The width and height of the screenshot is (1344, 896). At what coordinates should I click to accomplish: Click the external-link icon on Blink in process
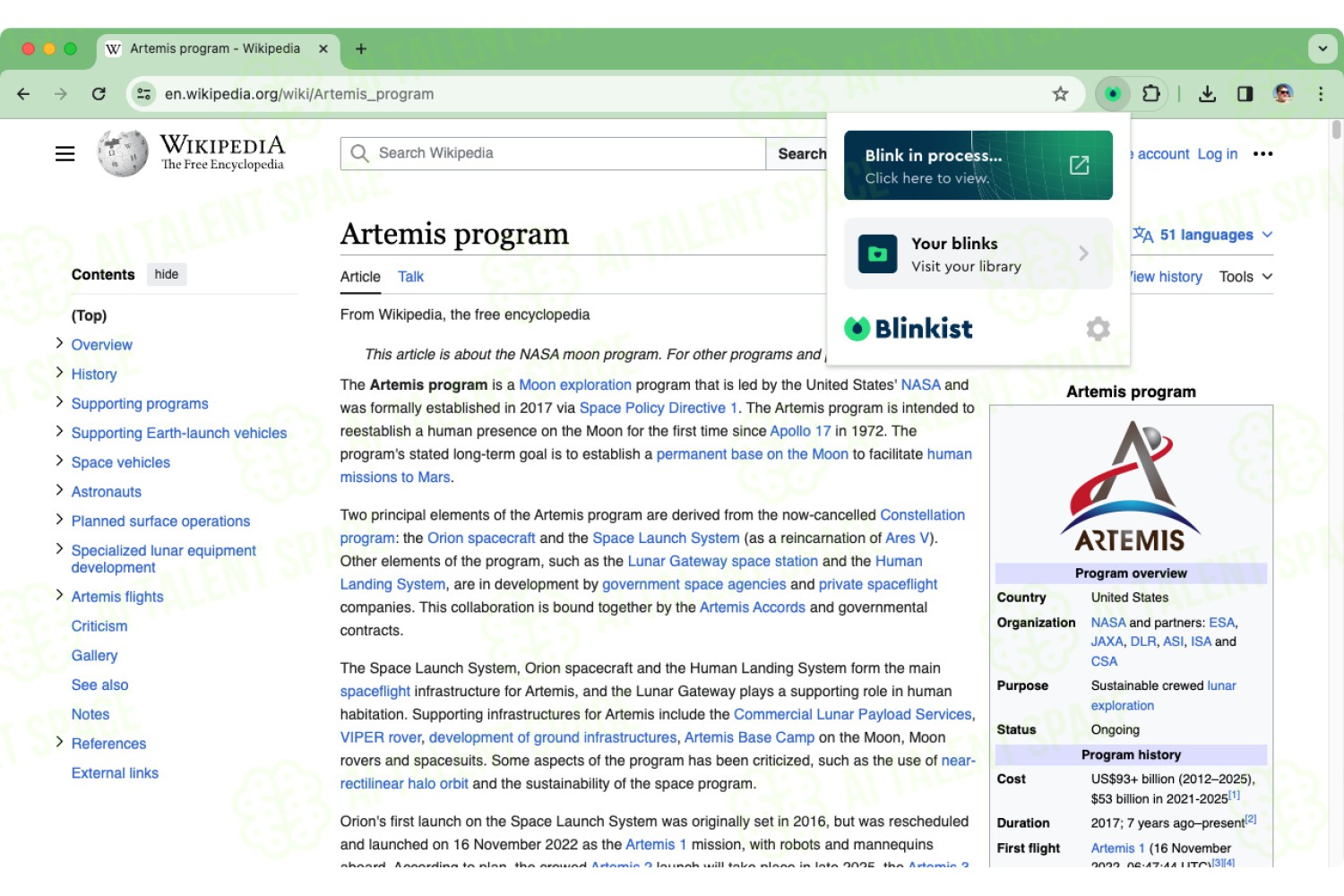coord(1080,165)
